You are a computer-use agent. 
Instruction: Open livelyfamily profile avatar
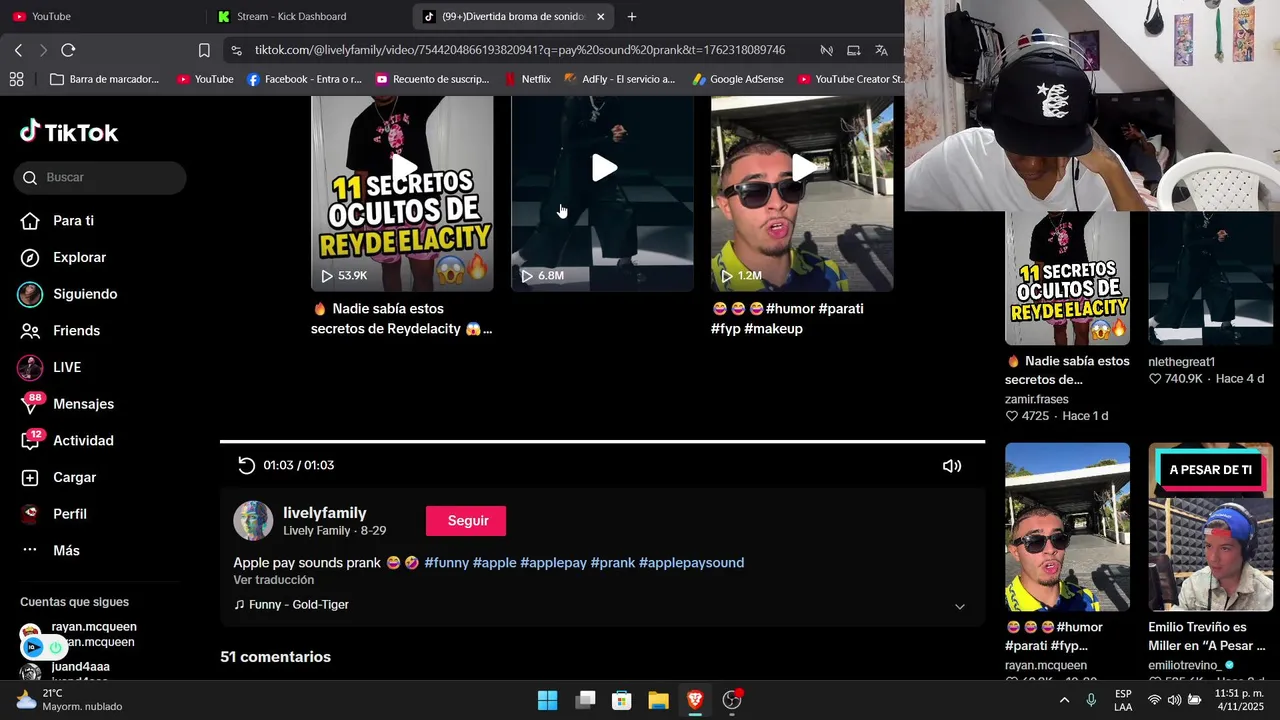[253, 521]
